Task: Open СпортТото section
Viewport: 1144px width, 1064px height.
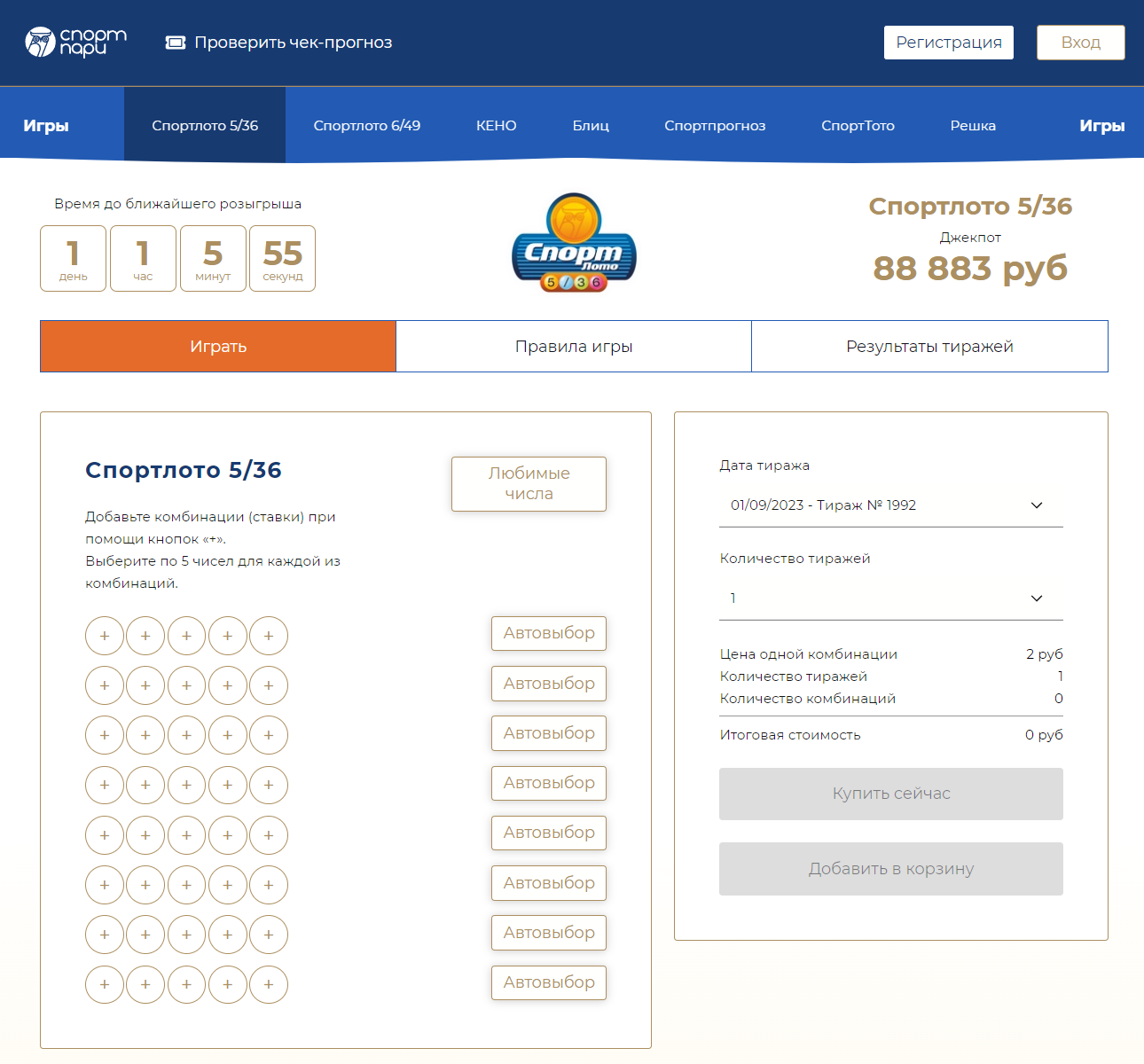Action: pyautogui.click(x=858, y=125)
